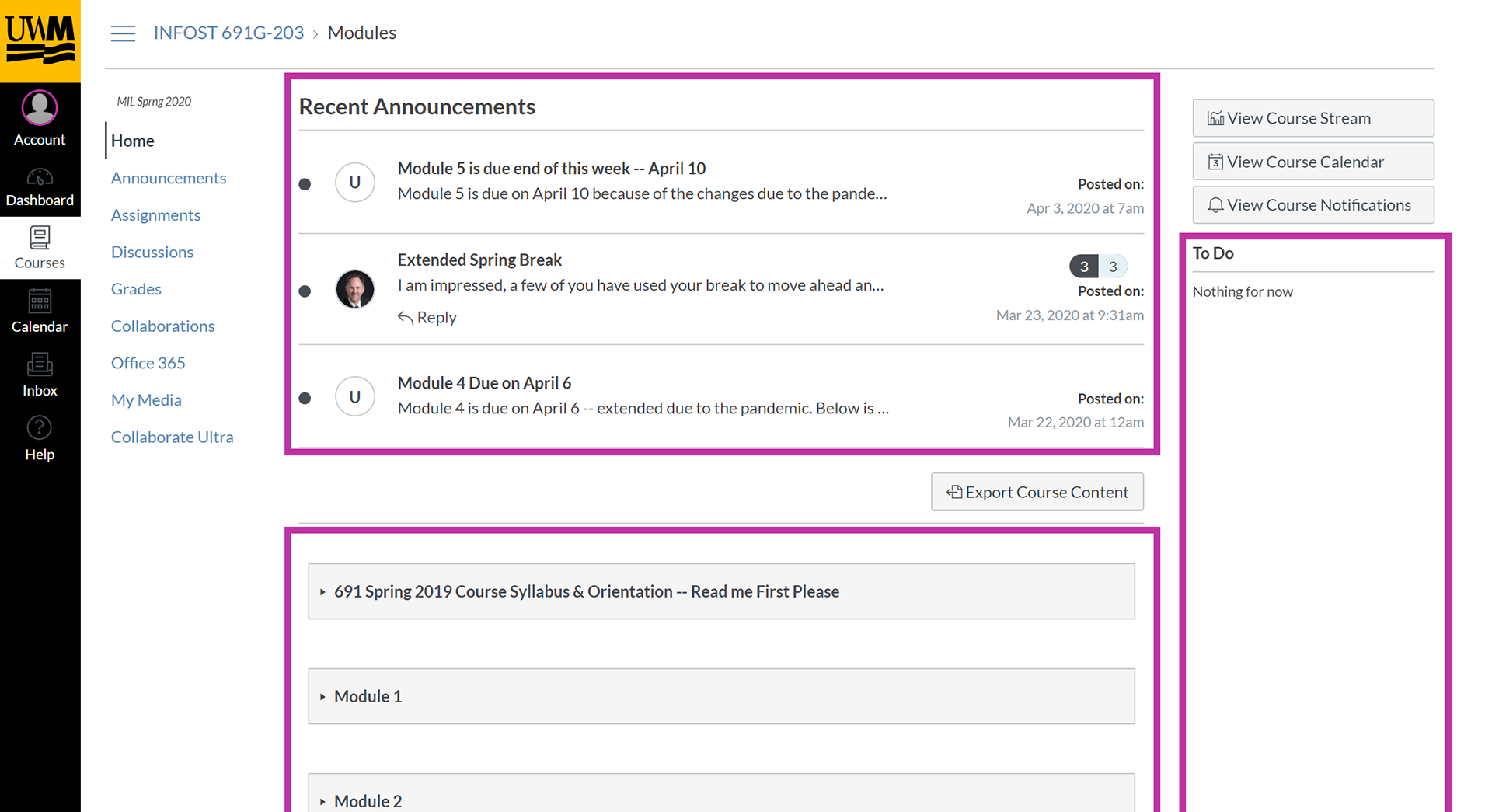Click the reply count badge showing 3 3
1492x812 pixels.
click(x=1098, y=267)
